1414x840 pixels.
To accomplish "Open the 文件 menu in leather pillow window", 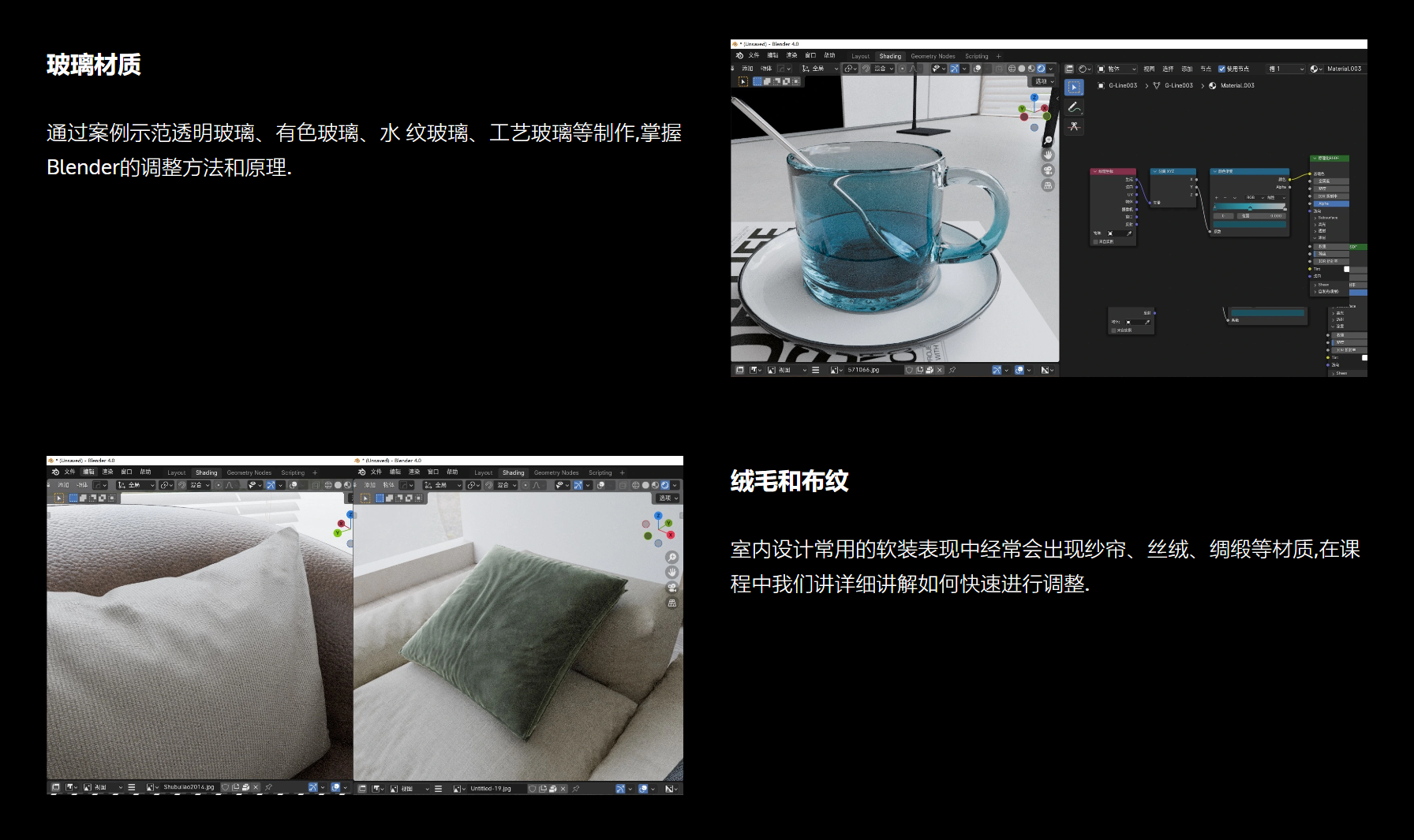I will pyautogui.click(x=69, y=472).
